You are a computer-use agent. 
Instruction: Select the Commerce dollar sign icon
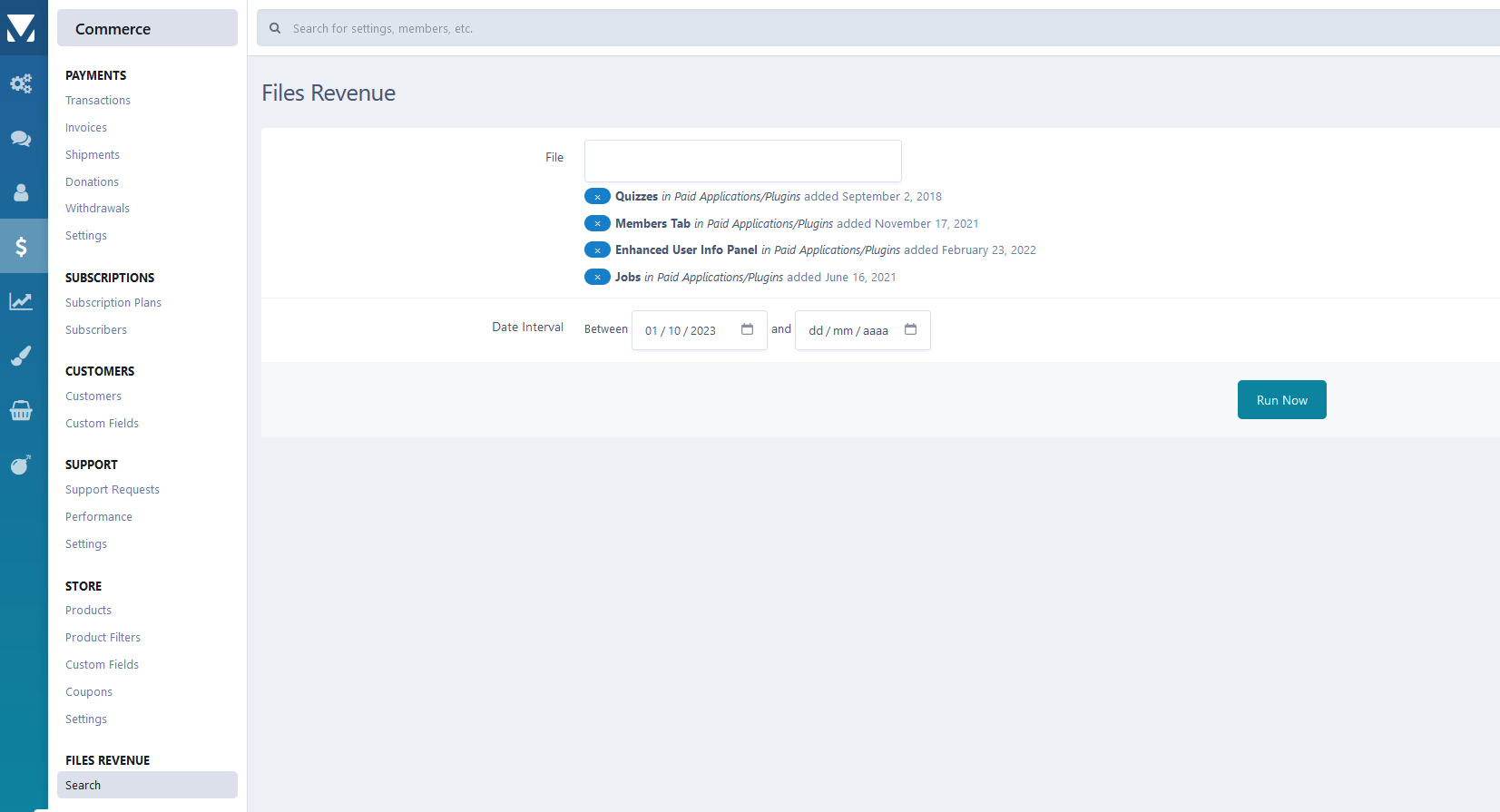tap(21, 247)
